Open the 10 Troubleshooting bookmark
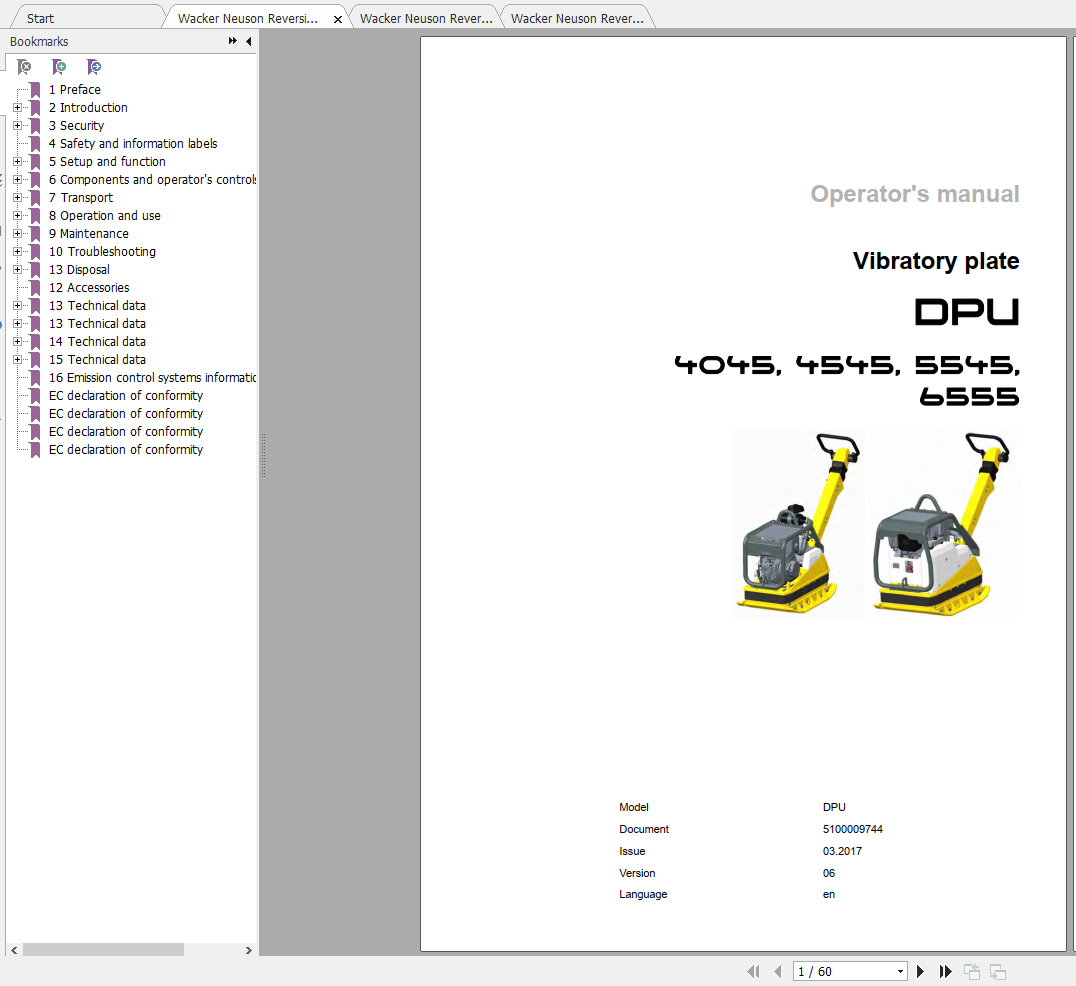The image size is (1076, 986). click(102, 252)
